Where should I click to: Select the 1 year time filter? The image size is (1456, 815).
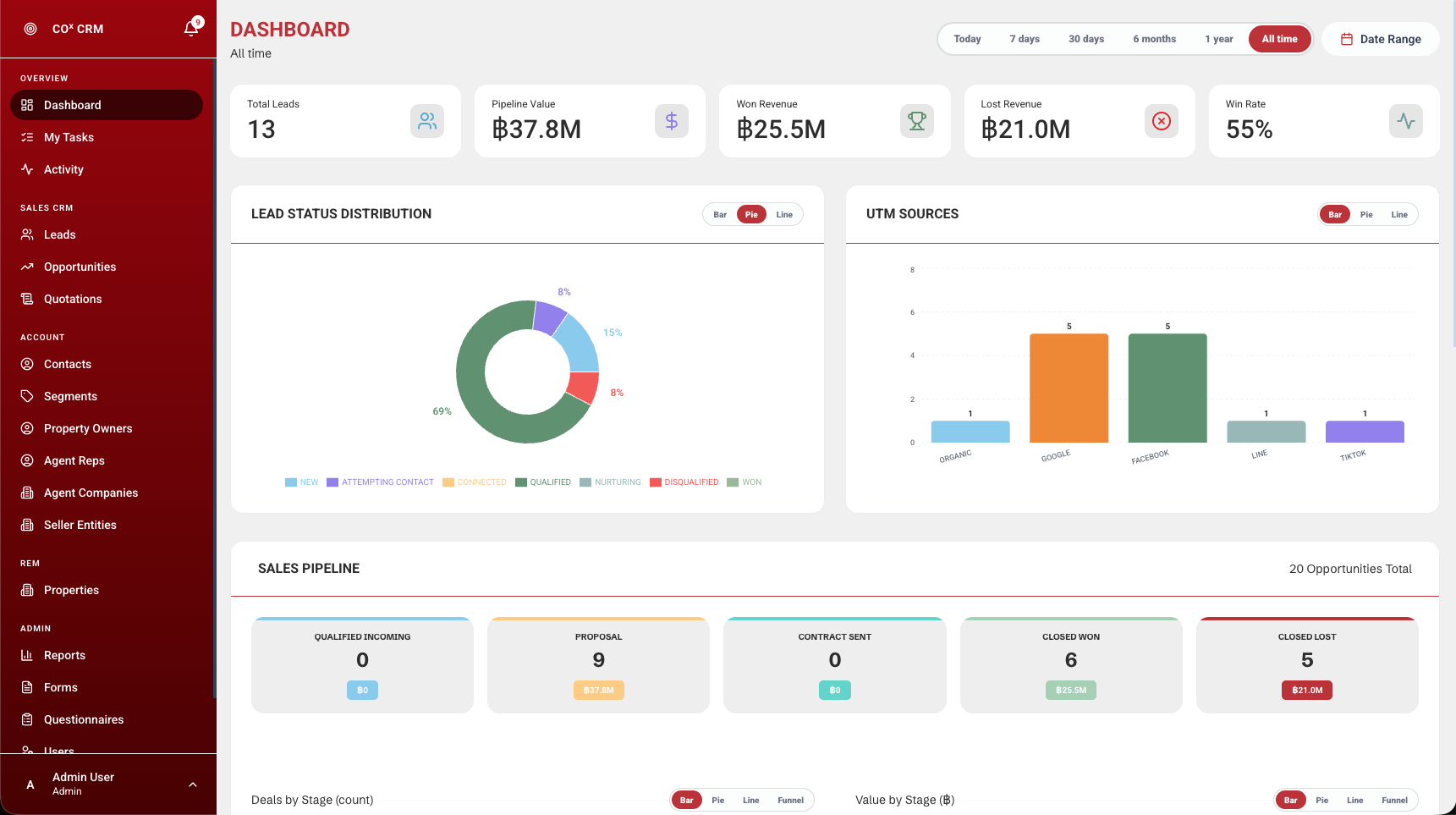tap(1219, 39)
